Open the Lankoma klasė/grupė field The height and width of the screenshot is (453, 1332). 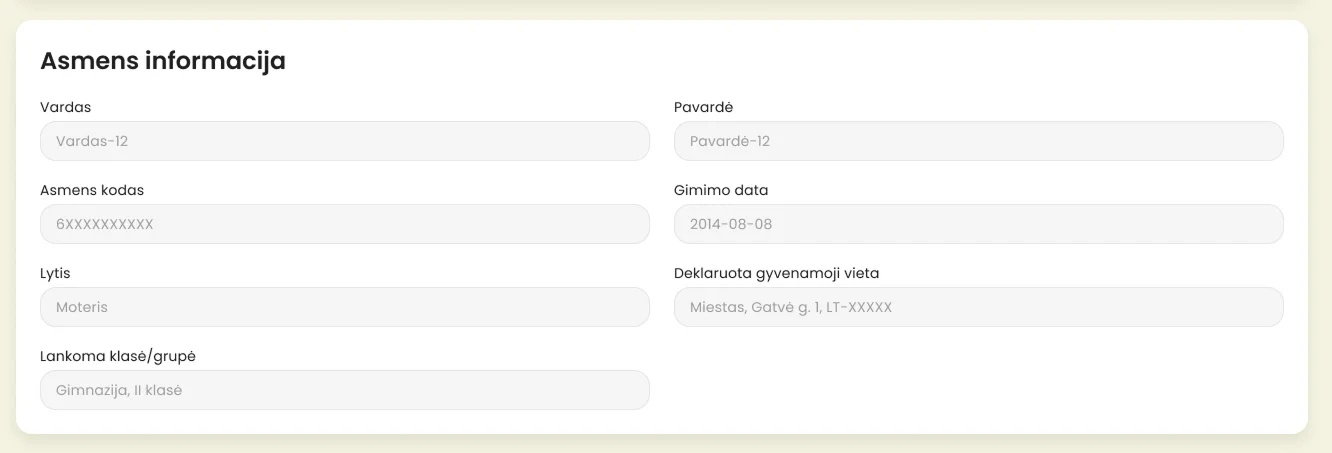345,390
